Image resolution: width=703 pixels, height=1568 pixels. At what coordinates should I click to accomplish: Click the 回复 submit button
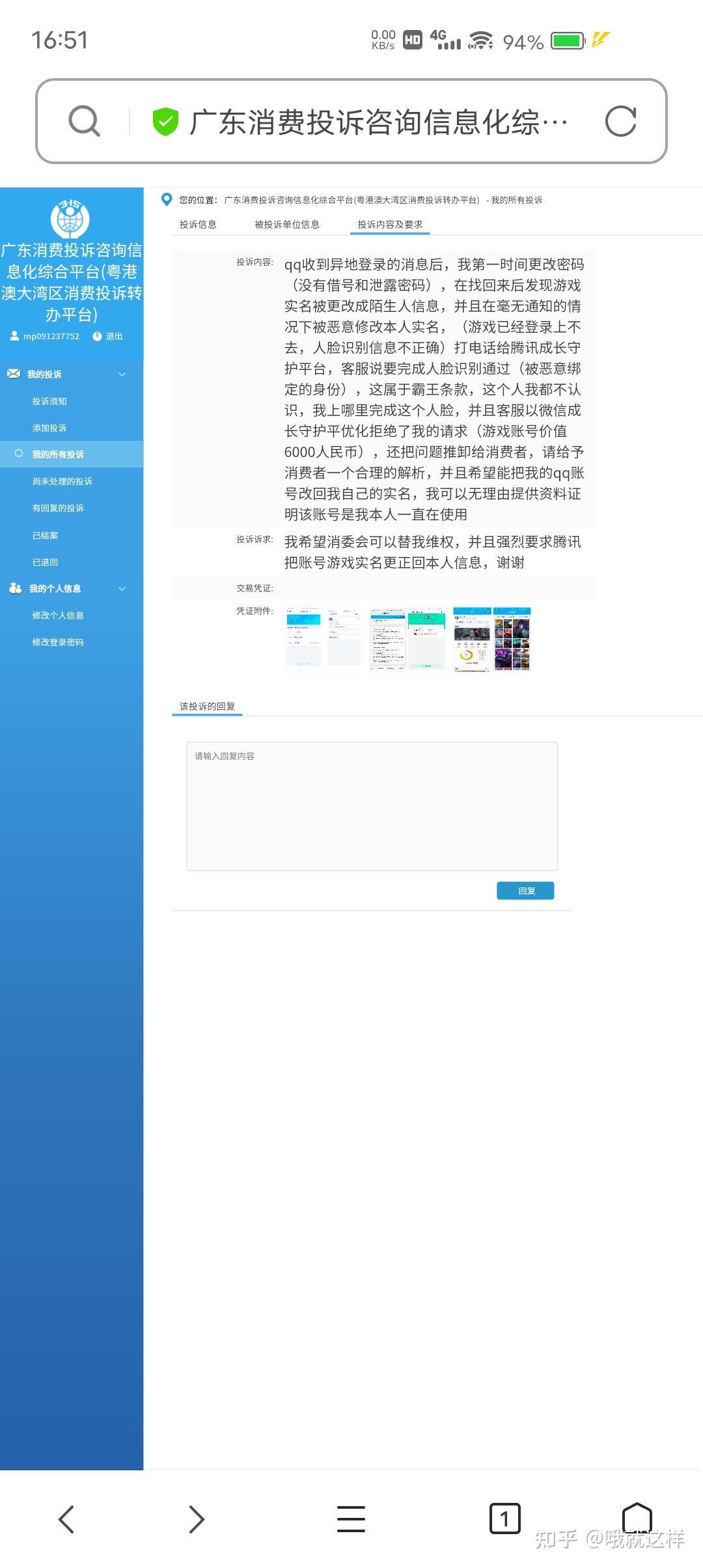pyautogui.click(x=525, y=891)
